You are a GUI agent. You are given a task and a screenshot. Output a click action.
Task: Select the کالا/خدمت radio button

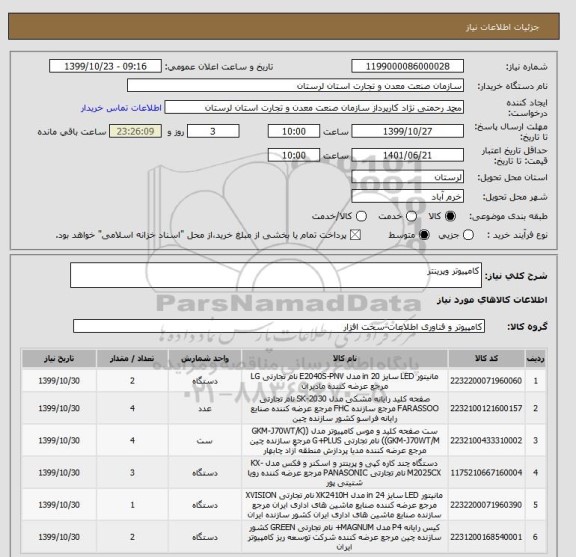click(361, 216)
